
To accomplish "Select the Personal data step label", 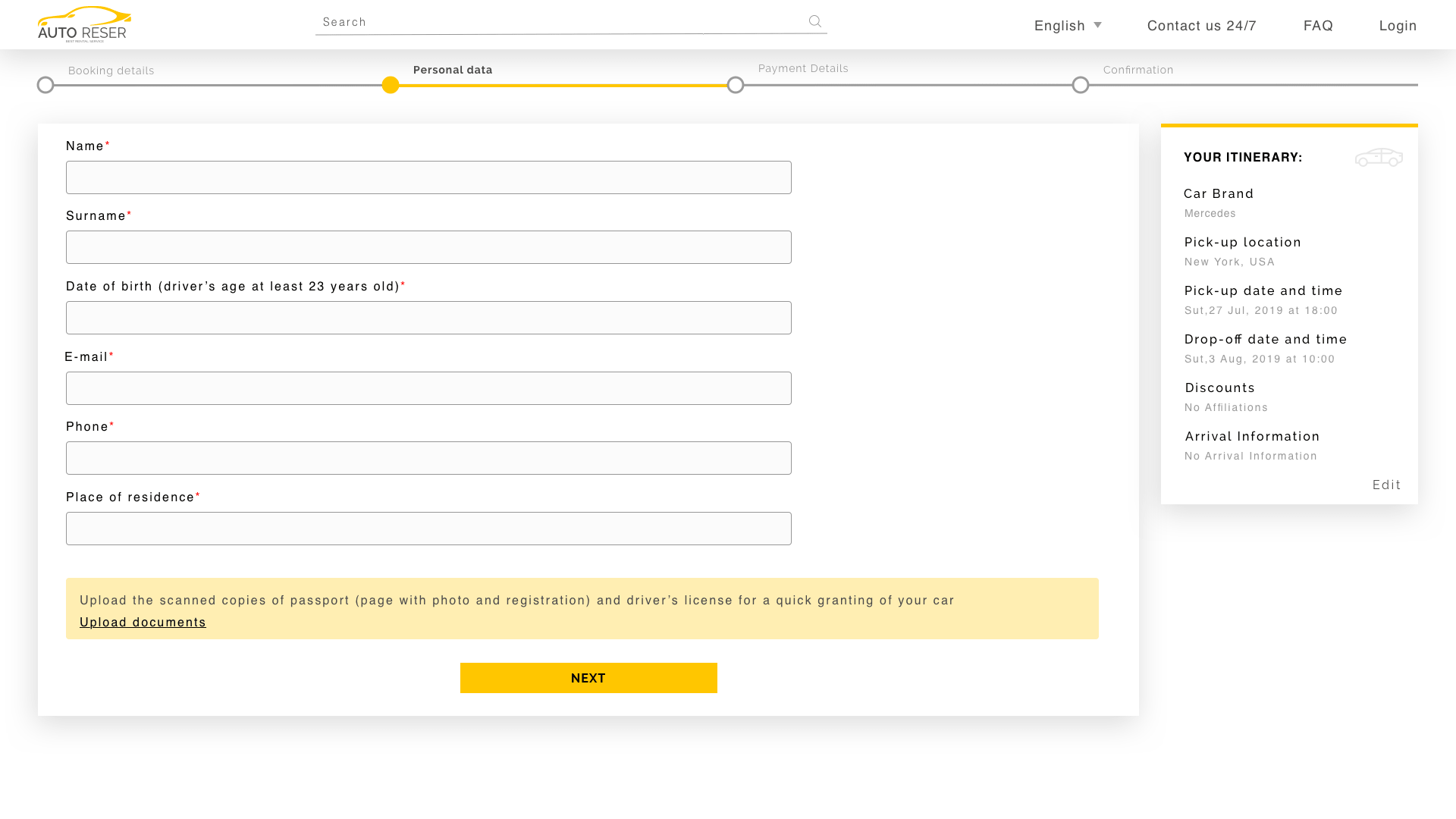I will click(453, 70).
